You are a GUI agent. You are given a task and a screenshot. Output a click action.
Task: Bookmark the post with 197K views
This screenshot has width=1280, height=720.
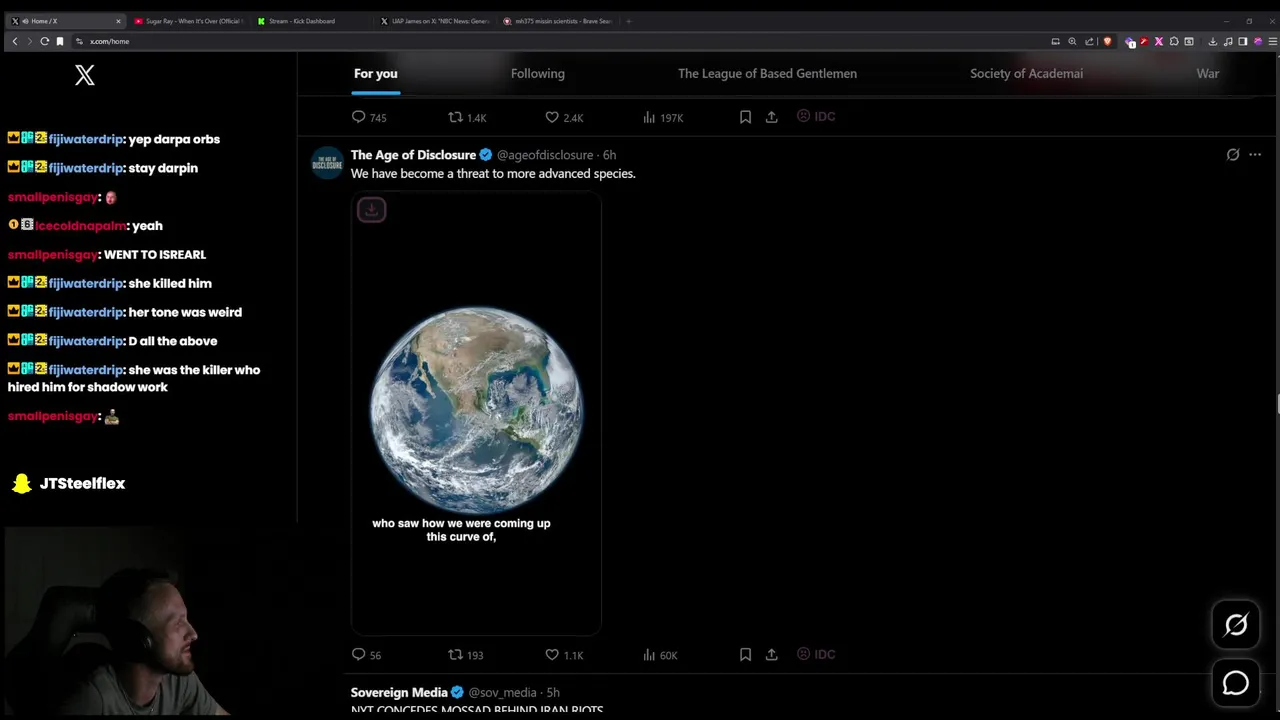pos(745,117)
